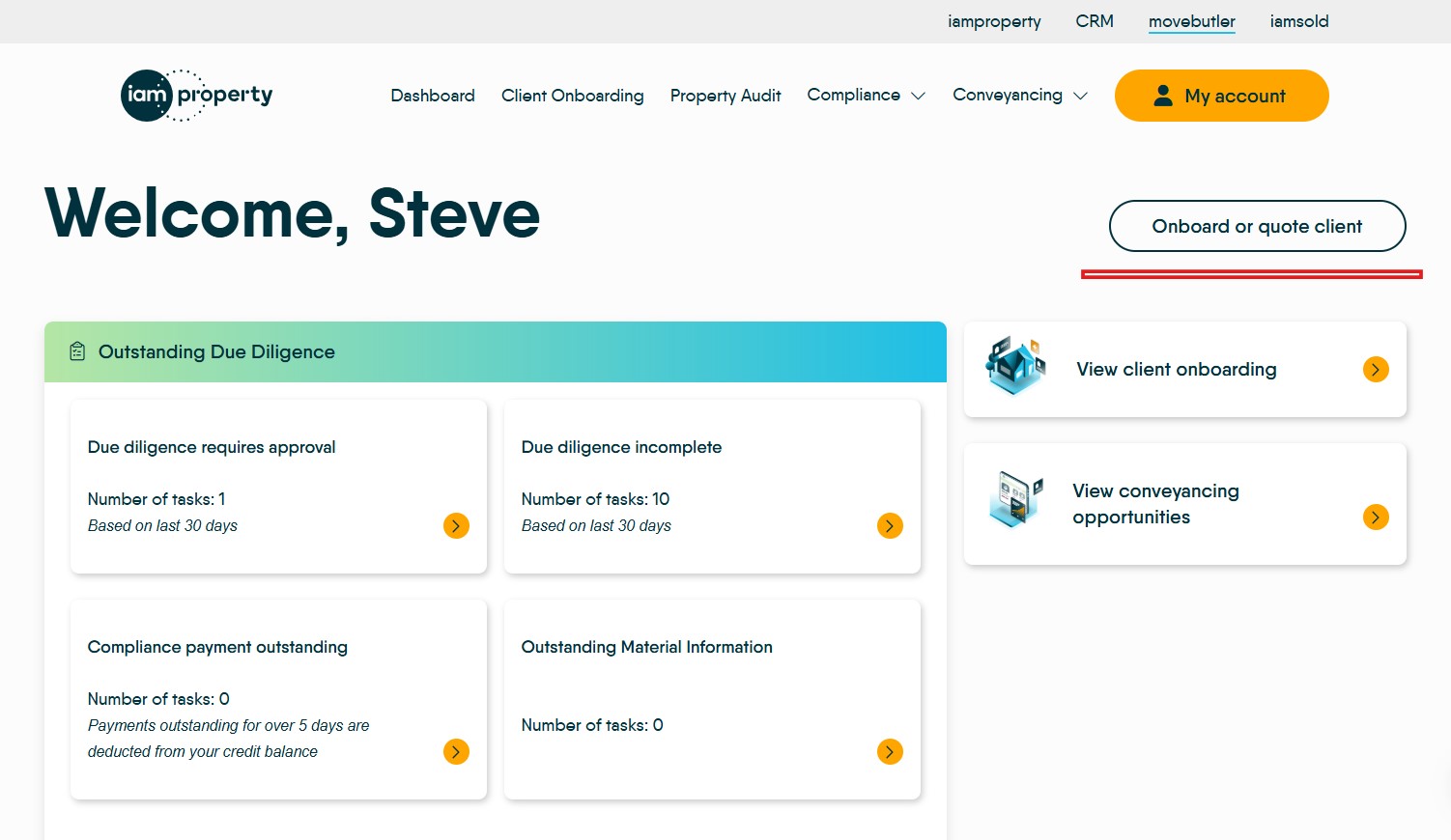Open arrow on Due diligence requires approval card

click(x=456, y=525)
